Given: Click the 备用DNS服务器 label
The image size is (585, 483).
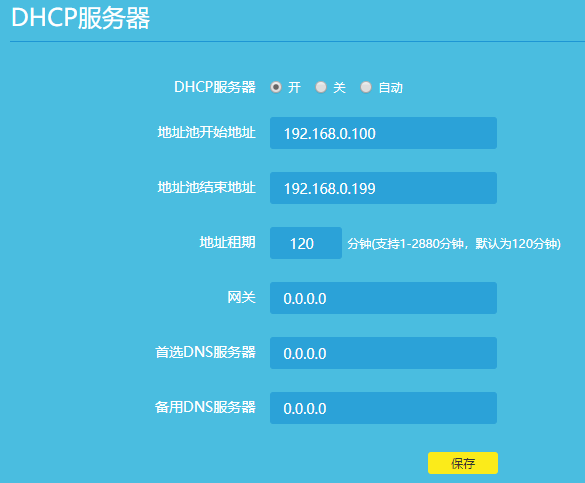Looking at the screenshot, I should [205, 407].
